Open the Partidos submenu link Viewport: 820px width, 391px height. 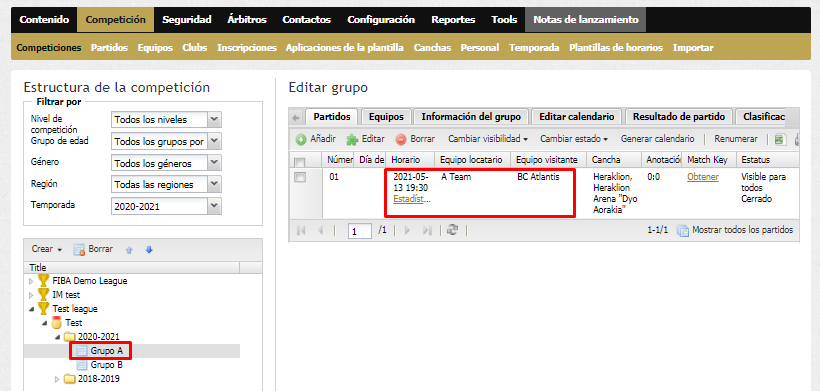pyautogui.click(x=109, y=48)
